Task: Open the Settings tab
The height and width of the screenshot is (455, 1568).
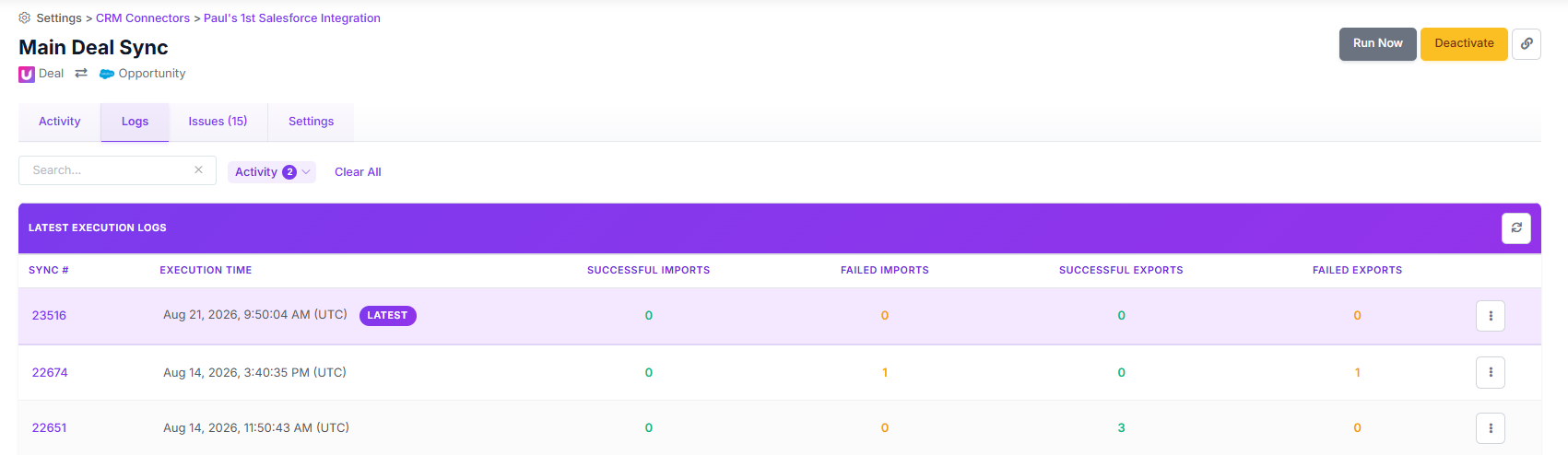Action: pos(311,122)
